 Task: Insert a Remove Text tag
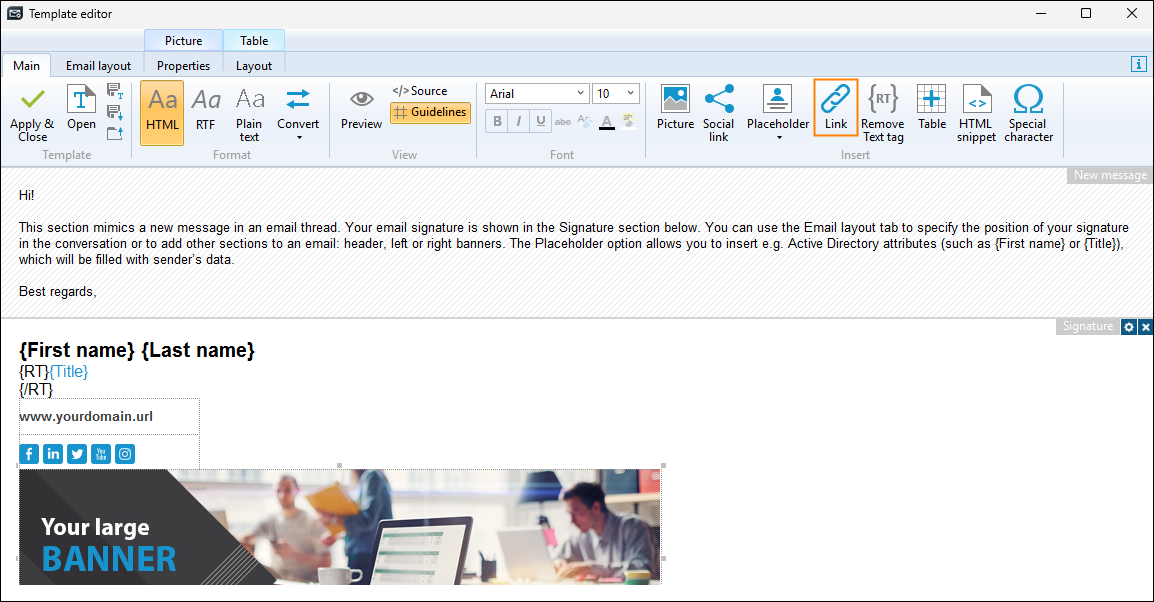[882, 113]
